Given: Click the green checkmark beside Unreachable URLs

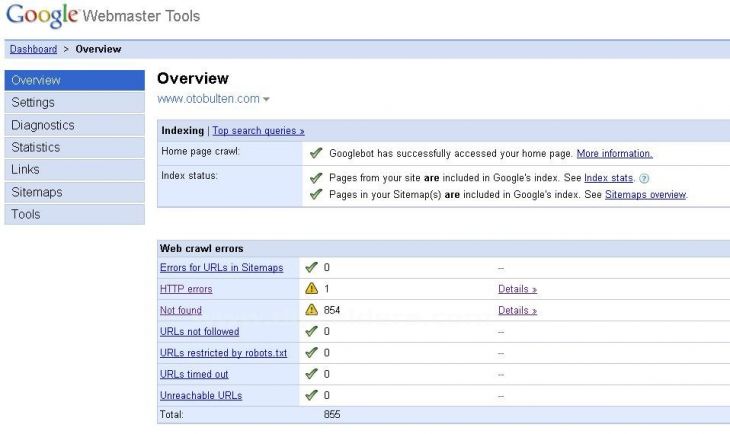Looking at the screenshot, I should (312, 395).
